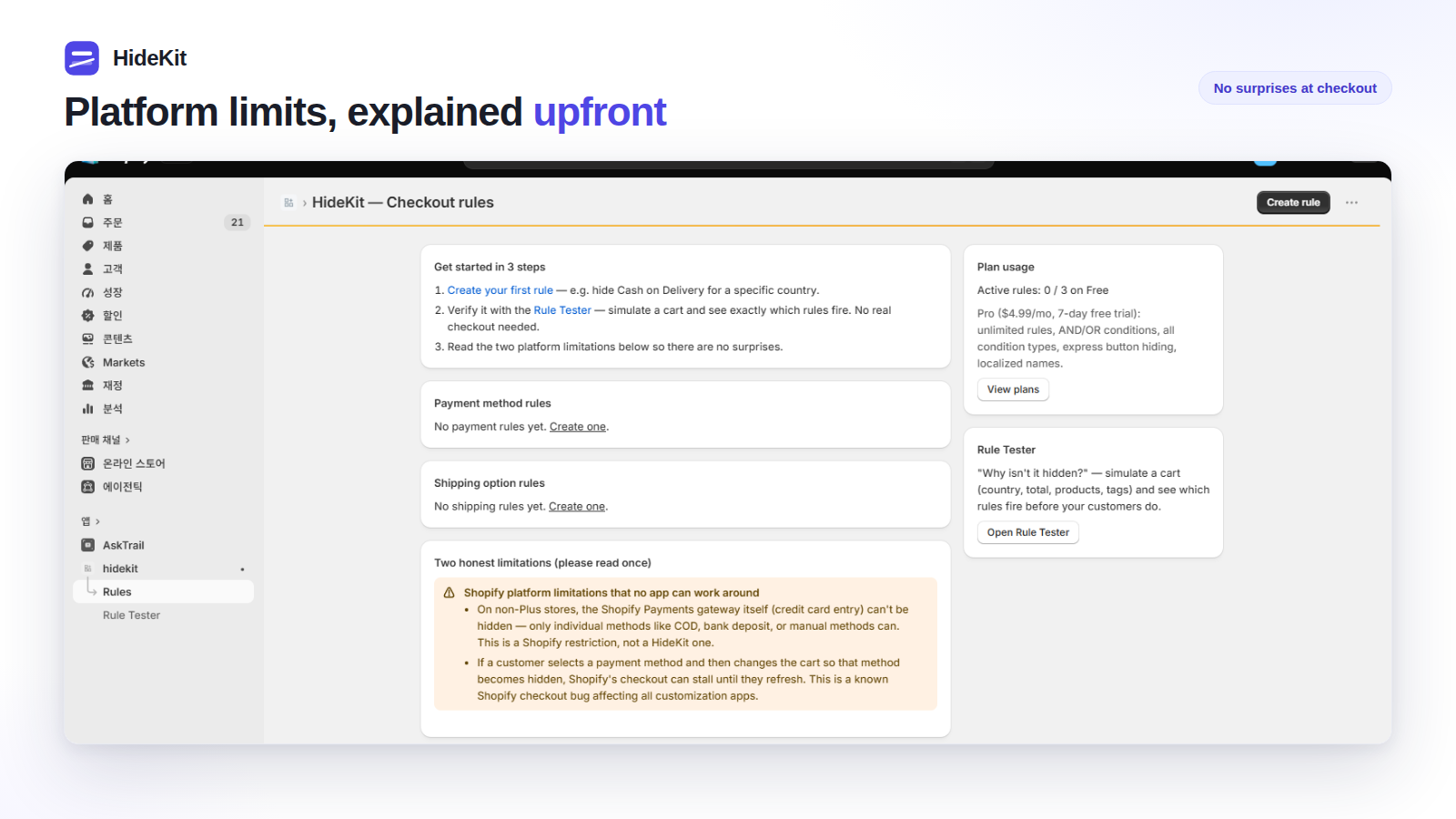Click the 'Rule Tester' card heading
1456x819 pixels.
click(x=1006, y=450)
